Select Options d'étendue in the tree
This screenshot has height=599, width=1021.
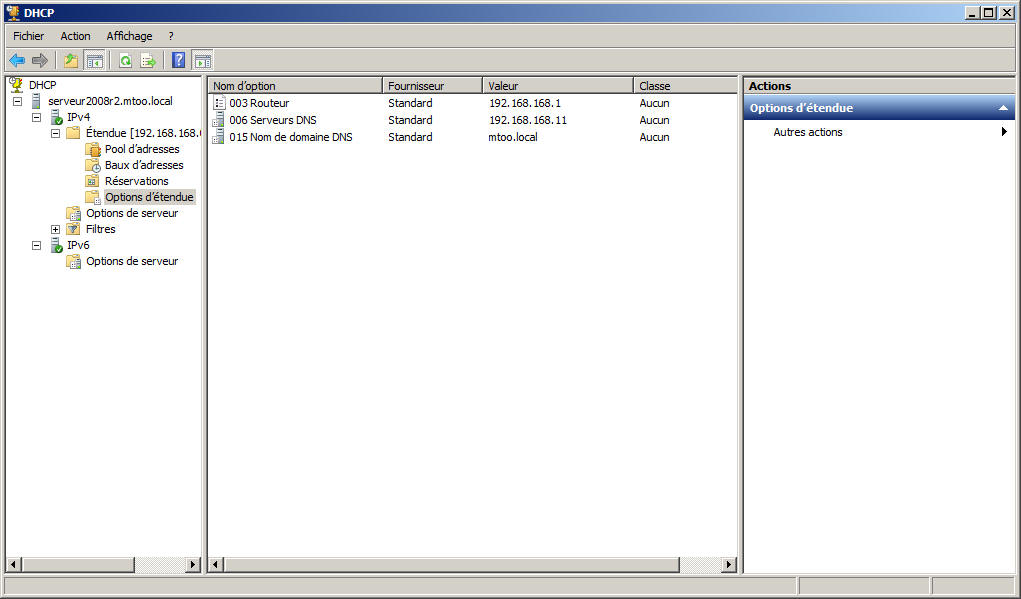point(149,197)
